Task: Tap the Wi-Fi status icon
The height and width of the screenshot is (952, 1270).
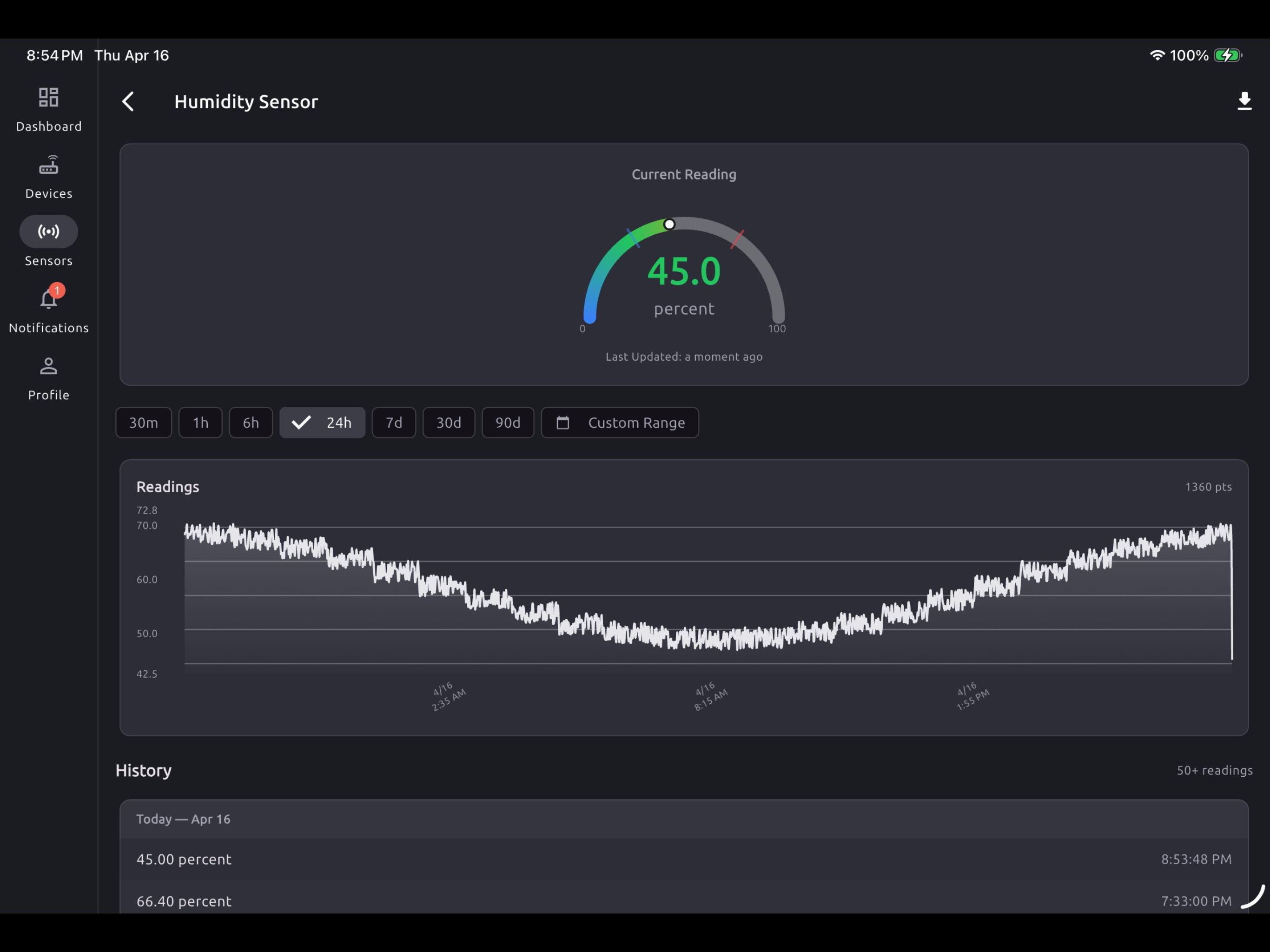Action: (x=1157, y=55)
